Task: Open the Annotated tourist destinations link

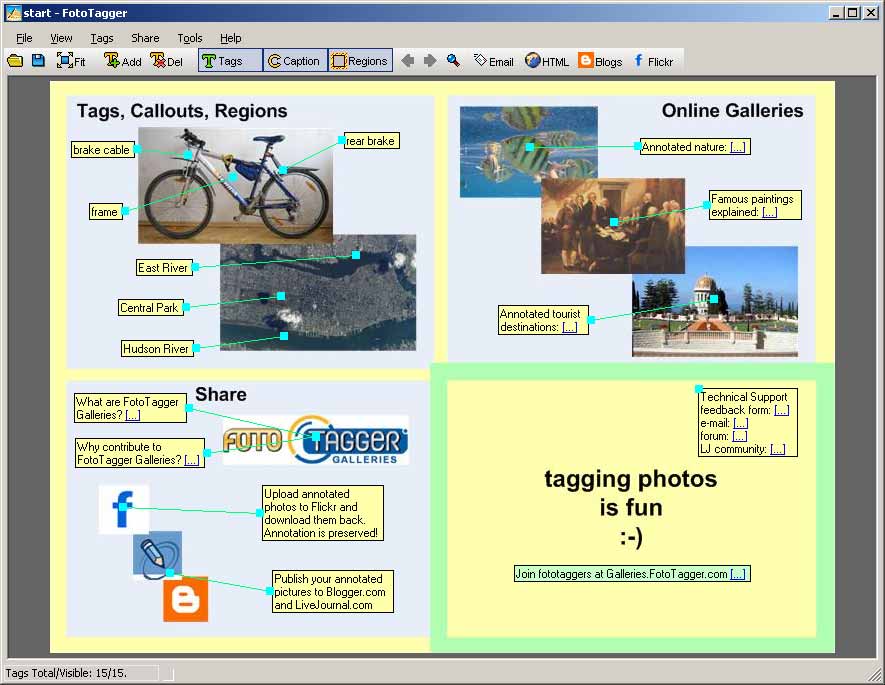Action: (x=569, y=327)
